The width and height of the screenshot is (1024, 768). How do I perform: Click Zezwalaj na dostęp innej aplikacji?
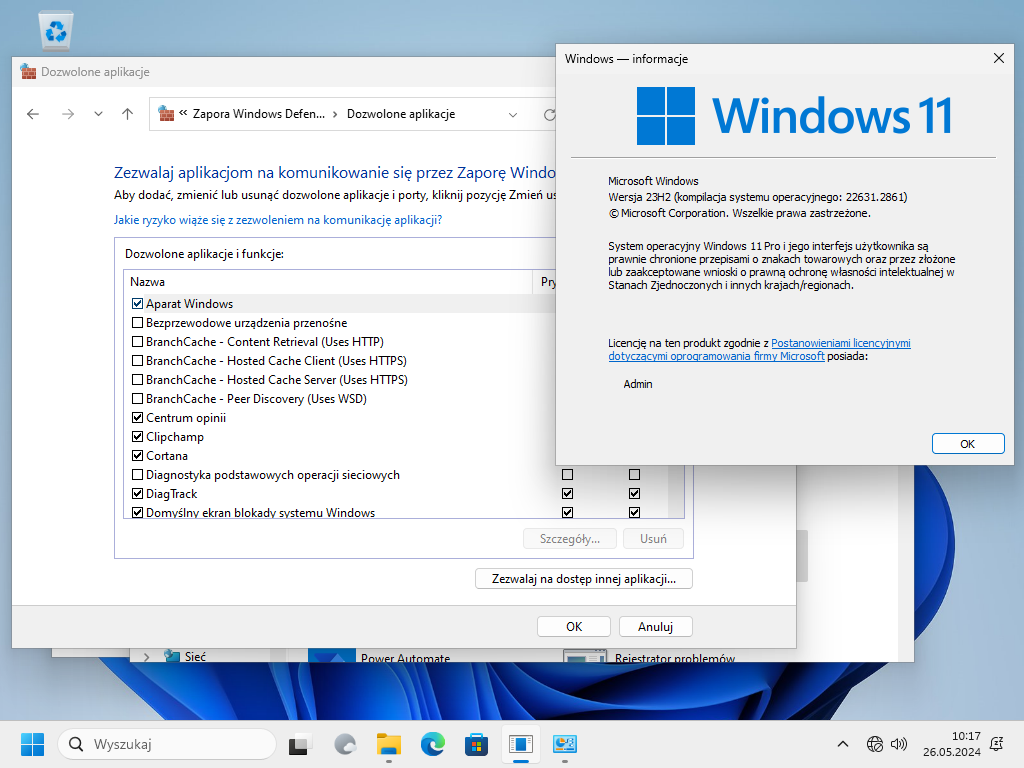click(584, 579)
